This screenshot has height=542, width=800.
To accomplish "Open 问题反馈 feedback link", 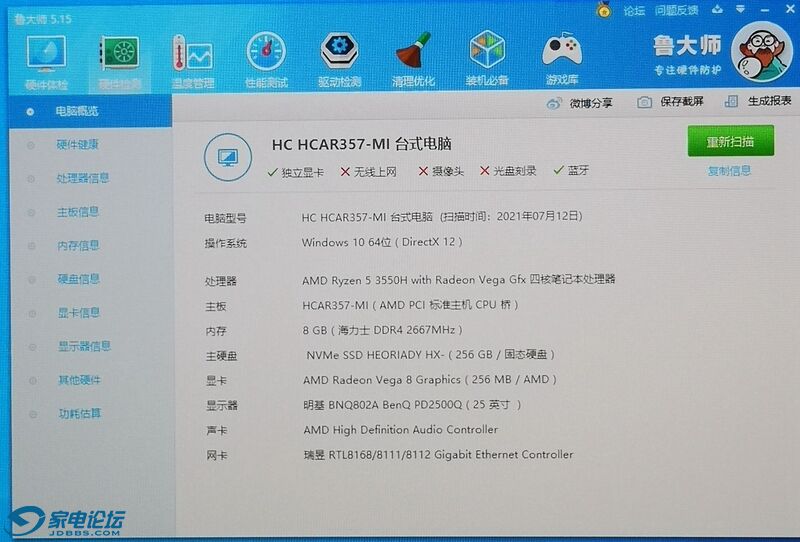I will (x=677, y=10).
